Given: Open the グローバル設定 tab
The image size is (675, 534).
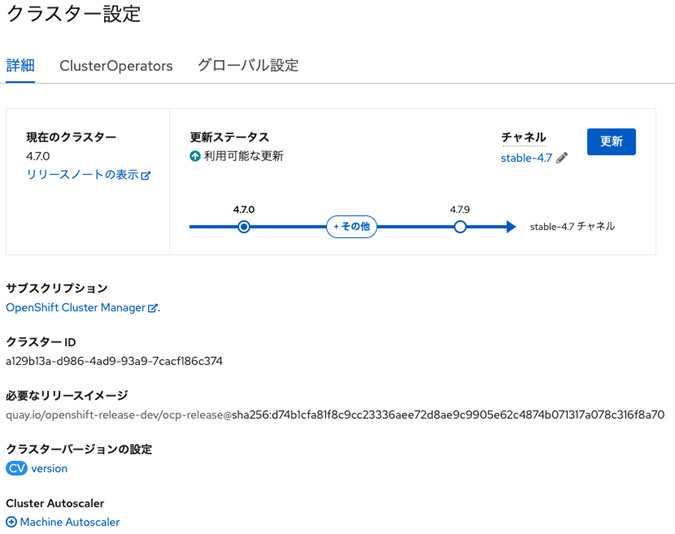Looking at the screenshot, I should [248, 65].
